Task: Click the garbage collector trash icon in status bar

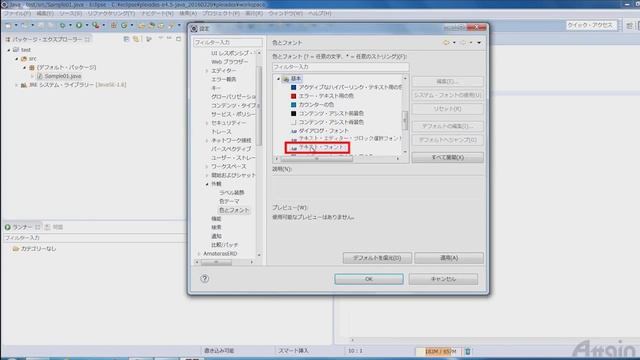Action: [468, 351]
